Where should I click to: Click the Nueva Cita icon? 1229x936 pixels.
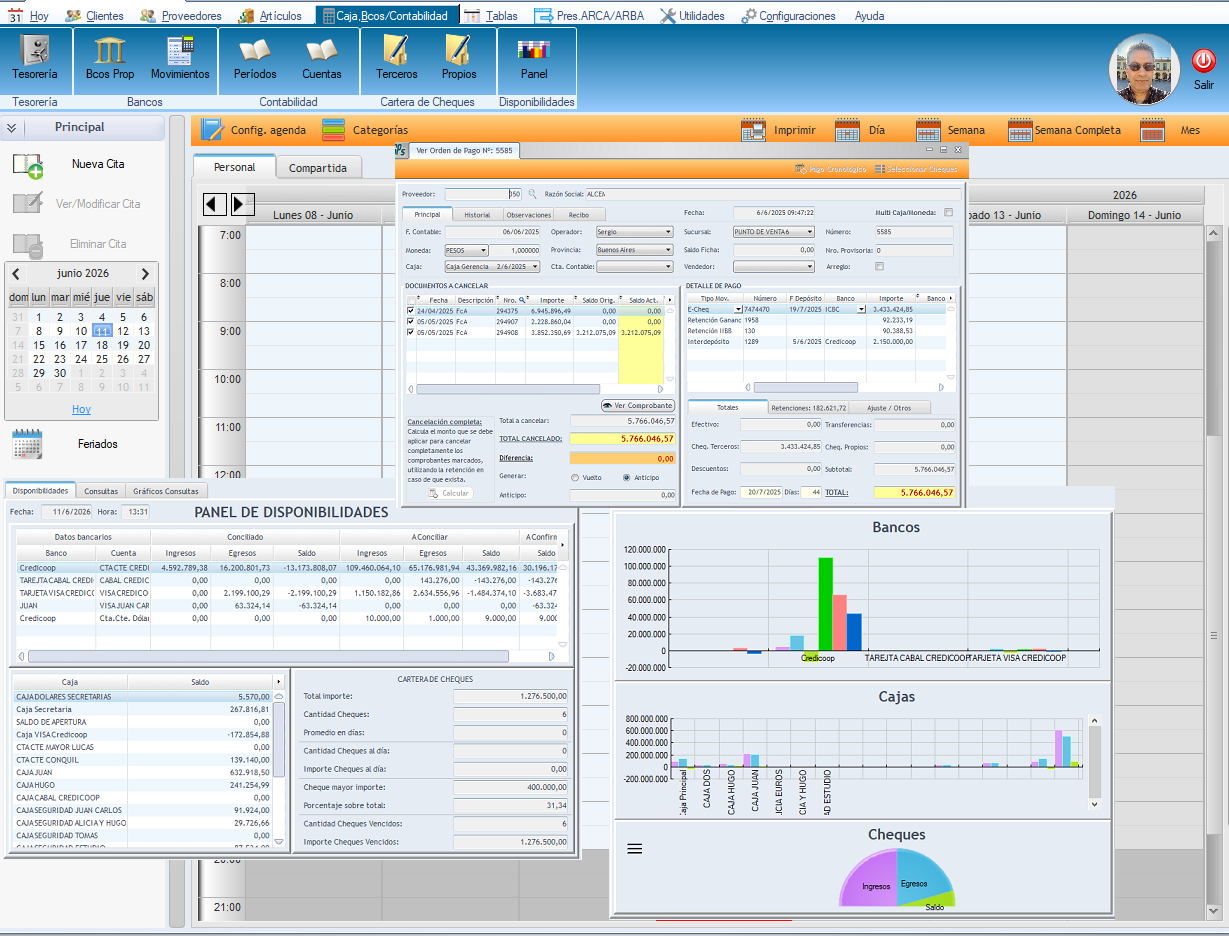(27, 165)
